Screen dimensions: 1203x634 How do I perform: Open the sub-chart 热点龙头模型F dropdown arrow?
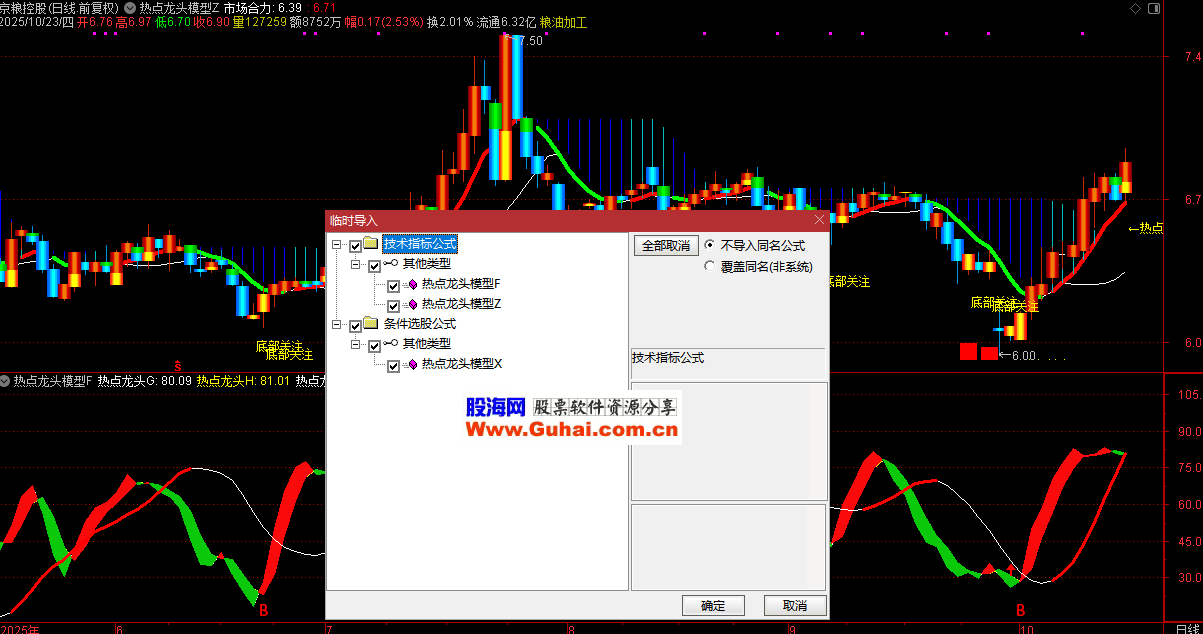(6, 381)
